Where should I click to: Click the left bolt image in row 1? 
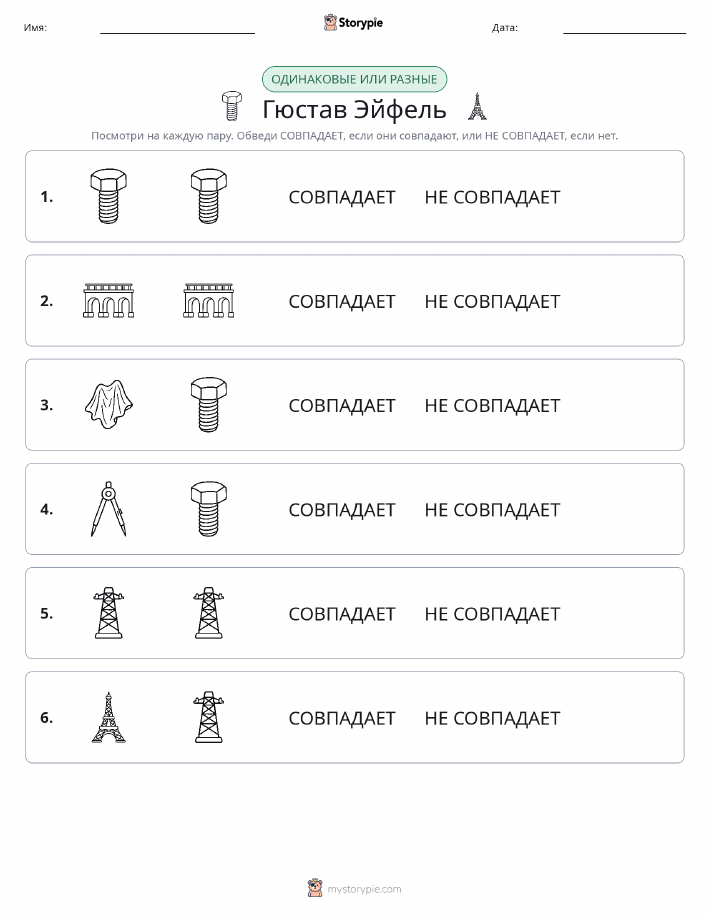click(109, 196)
